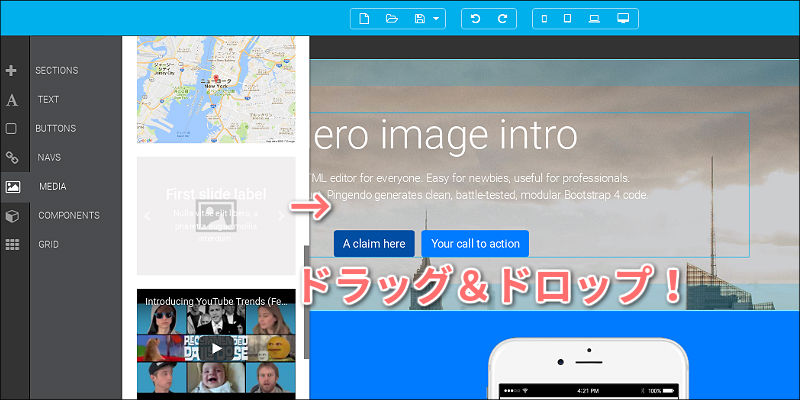The image size is (800, 400).
Task: Select the Hero image intro heading
Action: coord(443,135)
